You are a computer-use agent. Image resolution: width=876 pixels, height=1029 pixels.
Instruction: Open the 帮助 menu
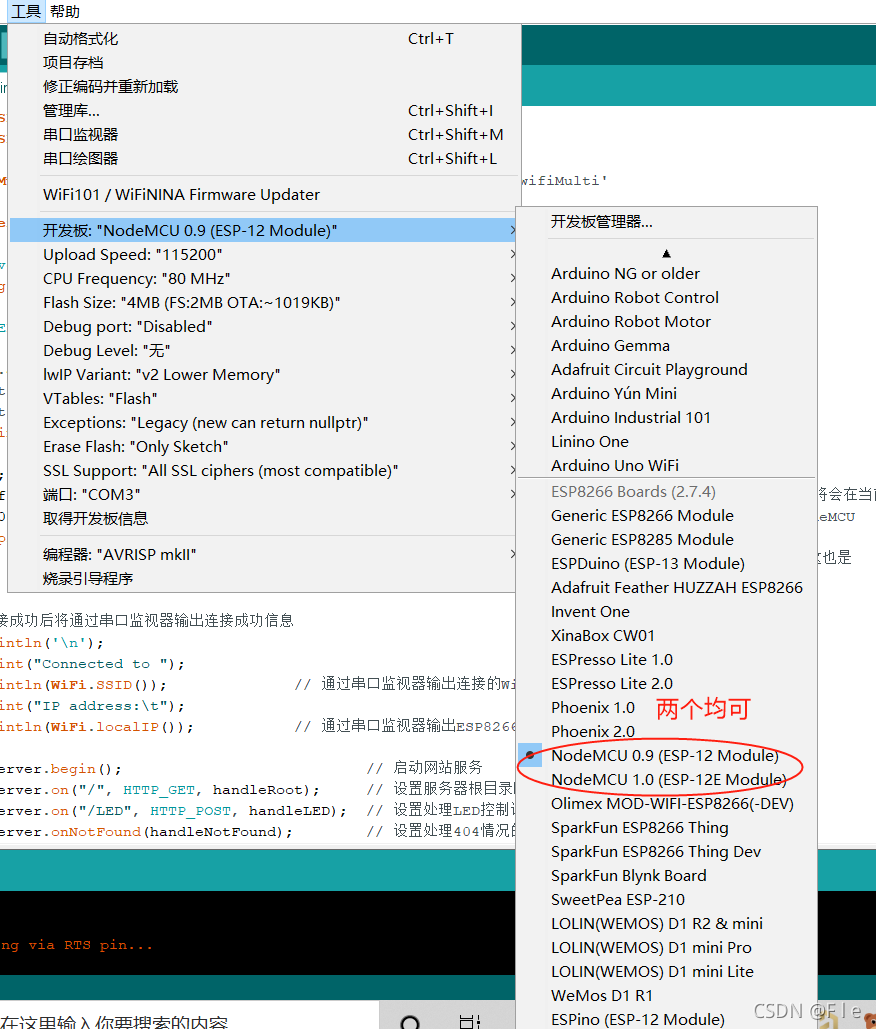pos(64,11)
